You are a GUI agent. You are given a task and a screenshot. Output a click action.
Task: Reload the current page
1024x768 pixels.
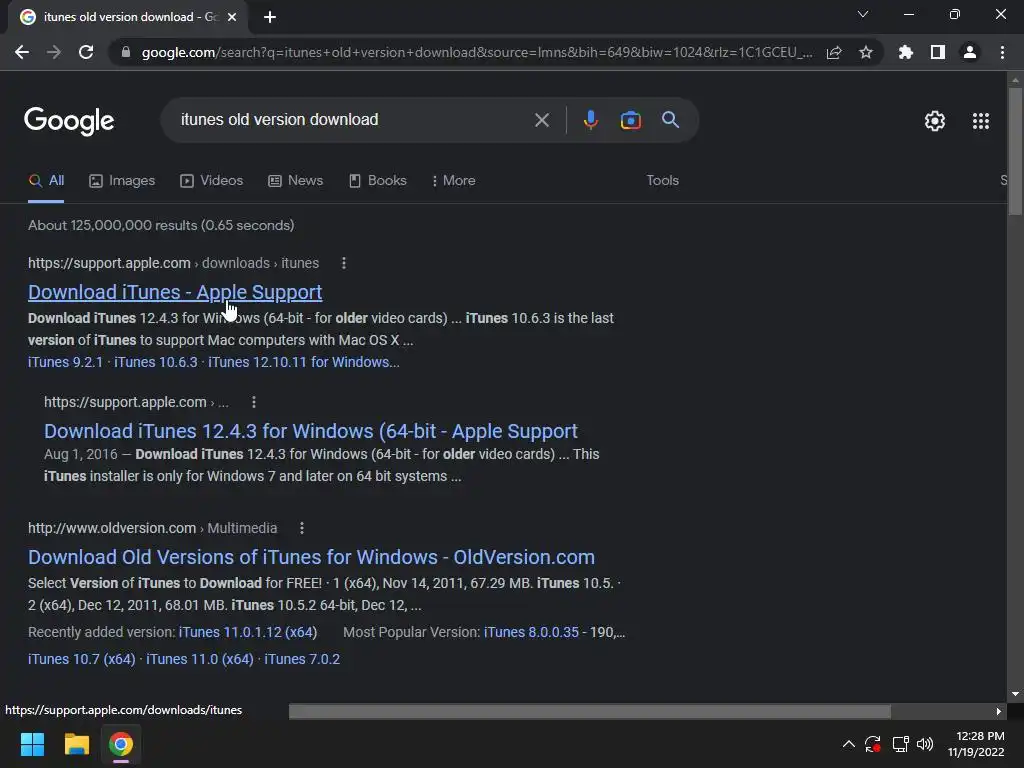click(86, 52)
